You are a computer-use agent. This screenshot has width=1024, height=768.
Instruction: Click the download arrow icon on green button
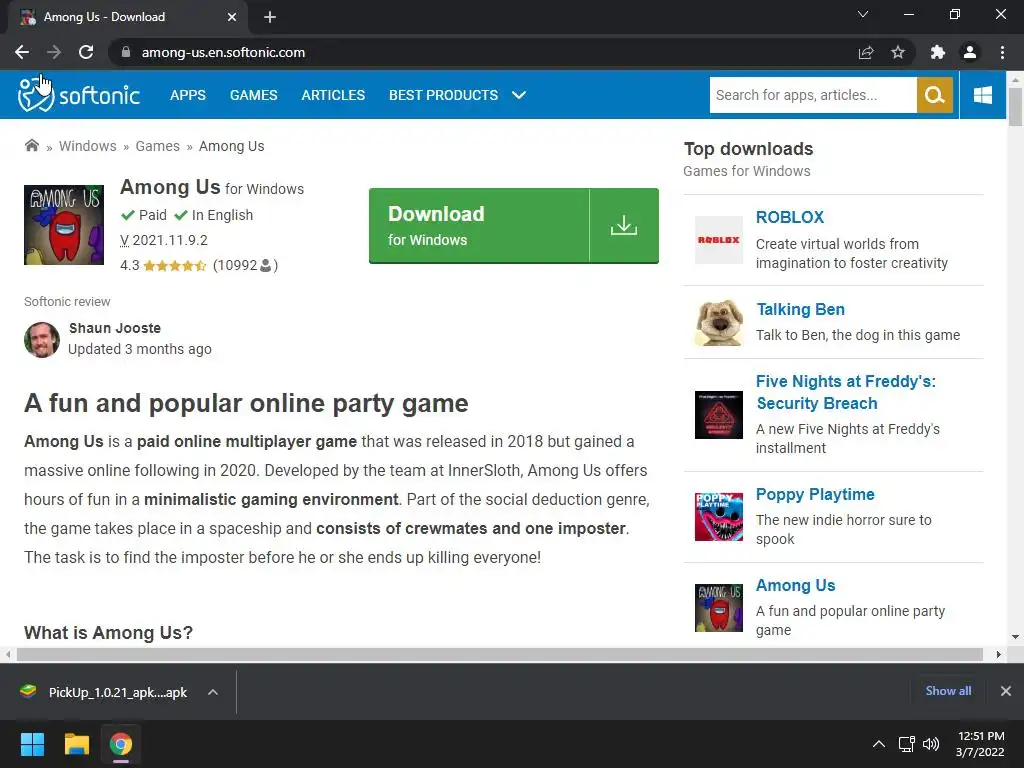pos(624,225)
